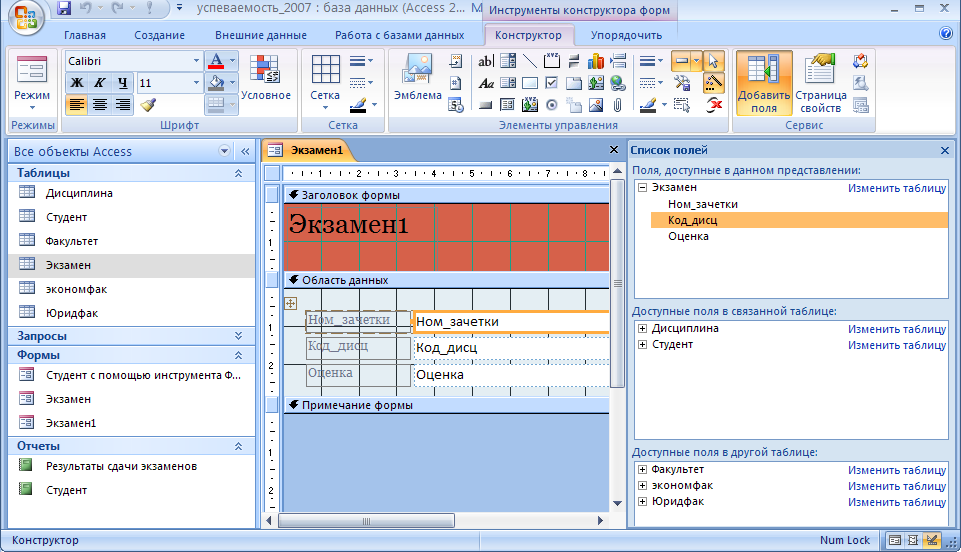The image size is (961, 552).
Task: Toggle Bold (Ж) formatting
Action: point(77,83)
